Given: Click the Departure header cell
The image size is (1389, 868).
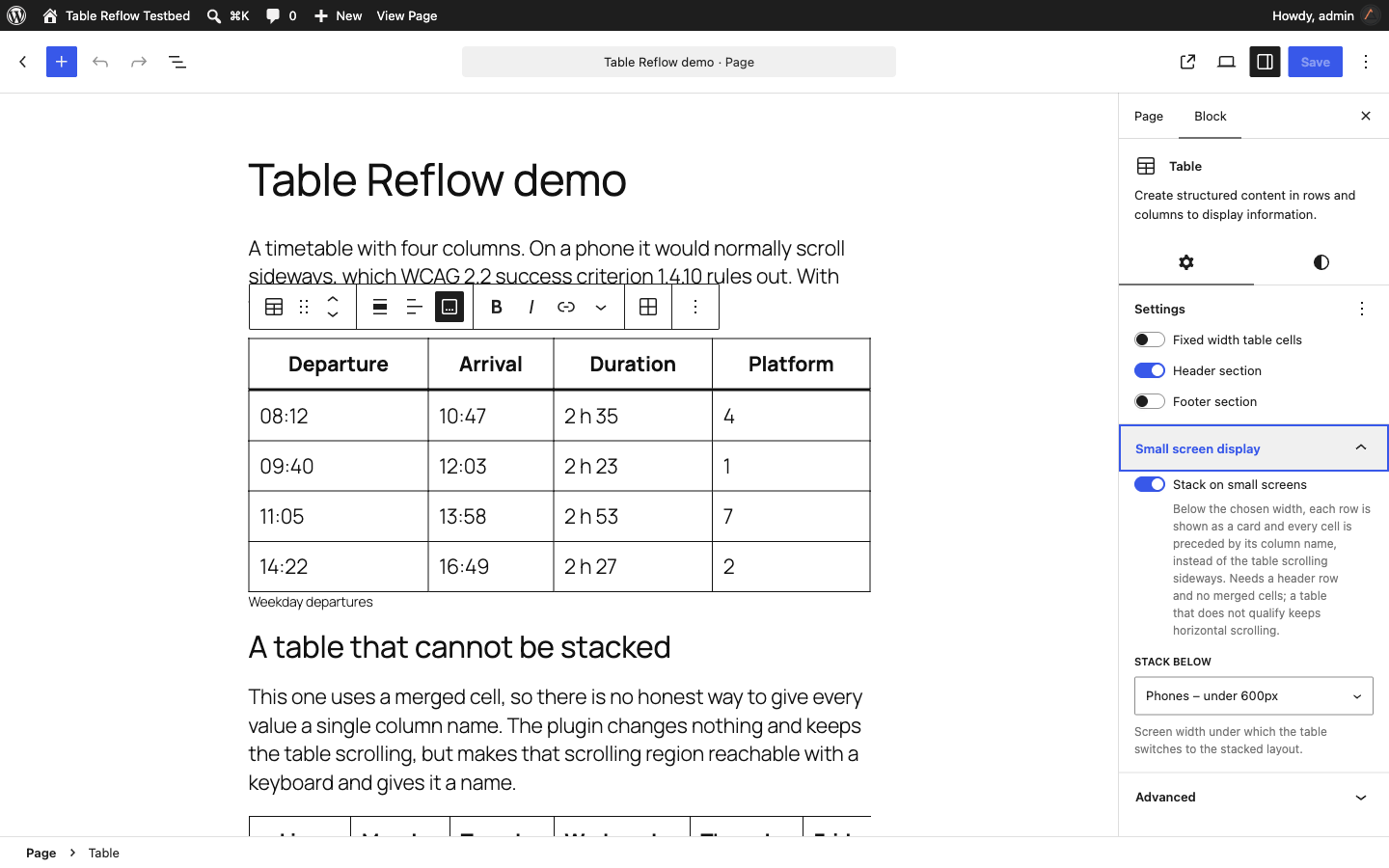Looking at the screenshot, I should point(339,365).
